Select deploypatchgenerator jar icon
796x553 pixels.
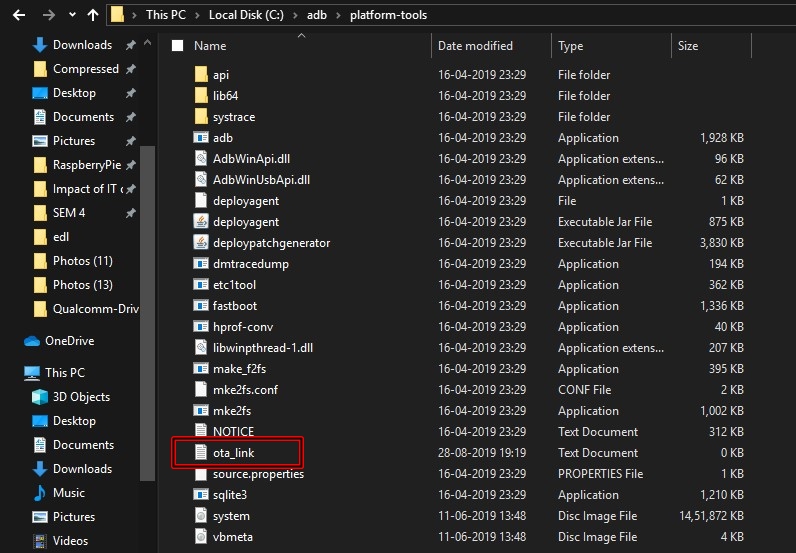(x=202, y=243)
